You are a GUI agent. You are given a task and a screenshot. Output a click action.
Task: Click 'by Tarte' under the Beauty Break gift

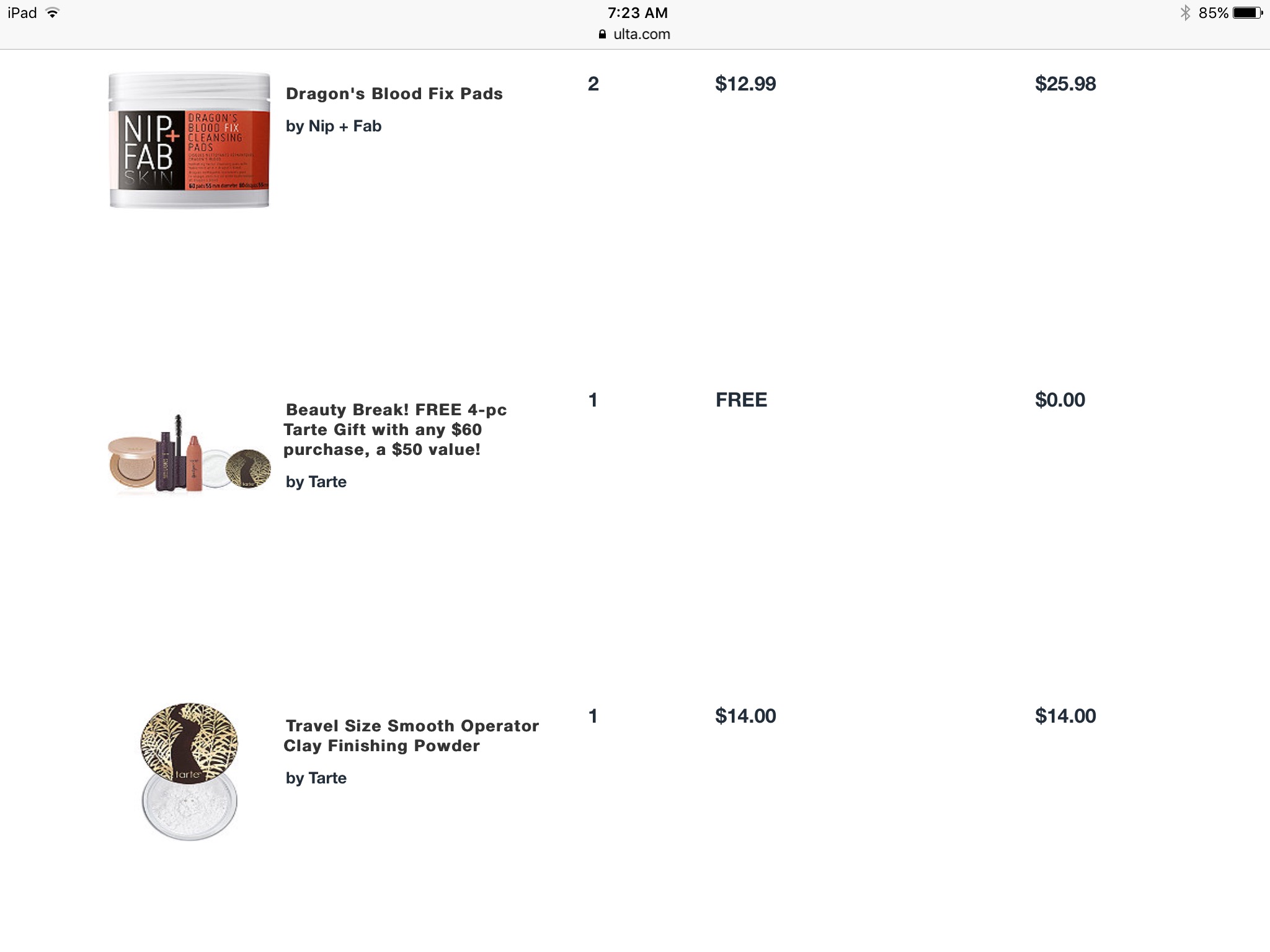click(316, 482)
